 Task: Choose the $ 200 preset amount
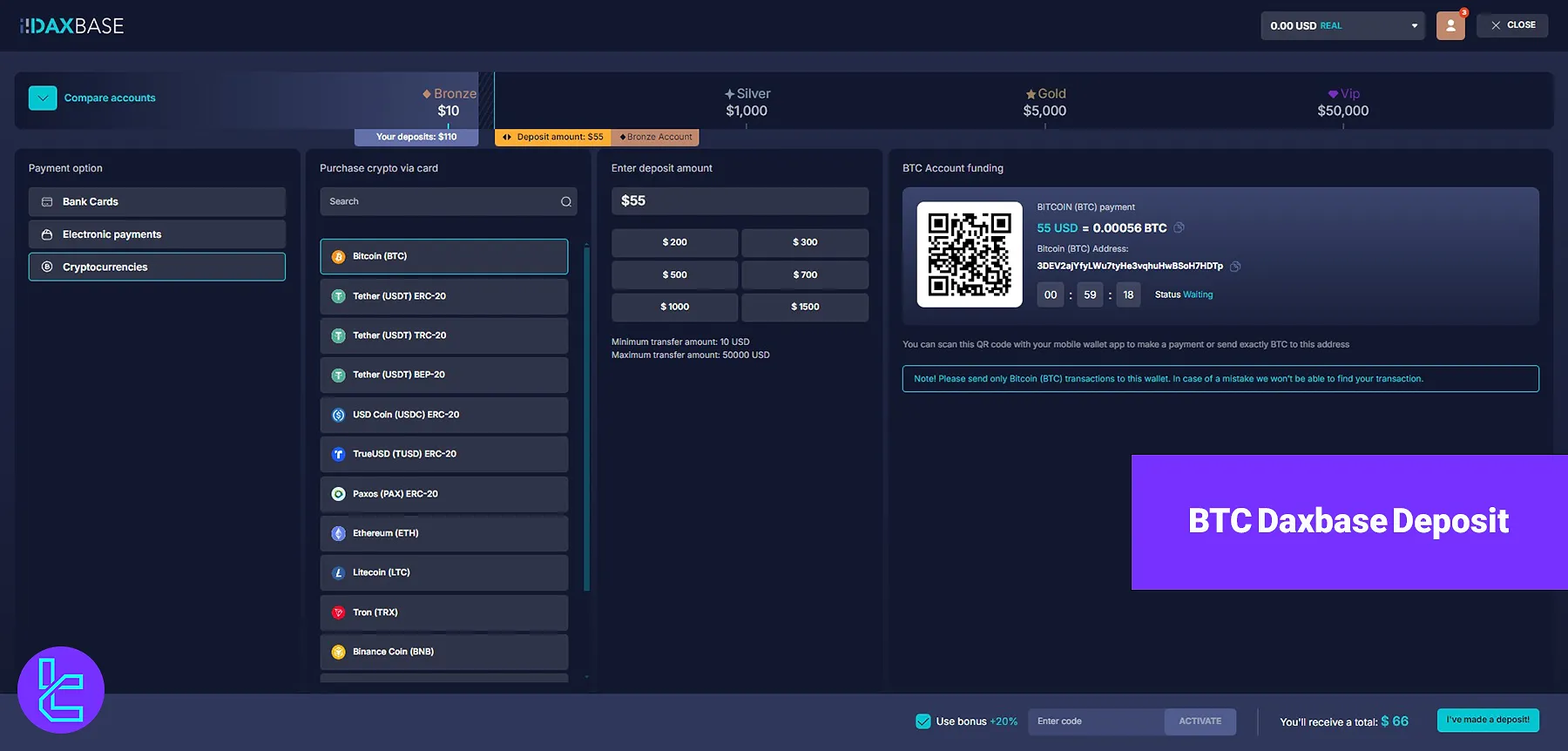pyautogui.click(x=675, y=242)
